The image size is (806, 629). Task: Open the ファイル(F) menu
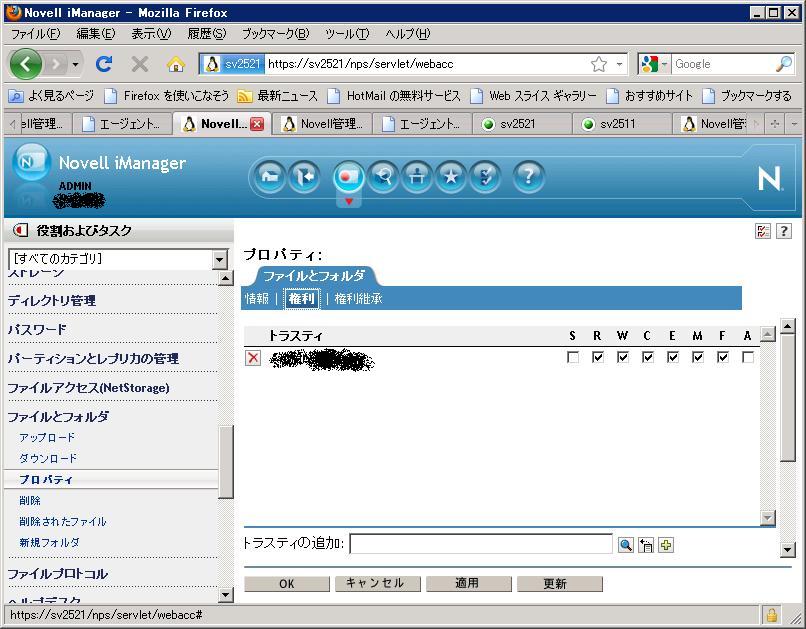pos(35,34)
